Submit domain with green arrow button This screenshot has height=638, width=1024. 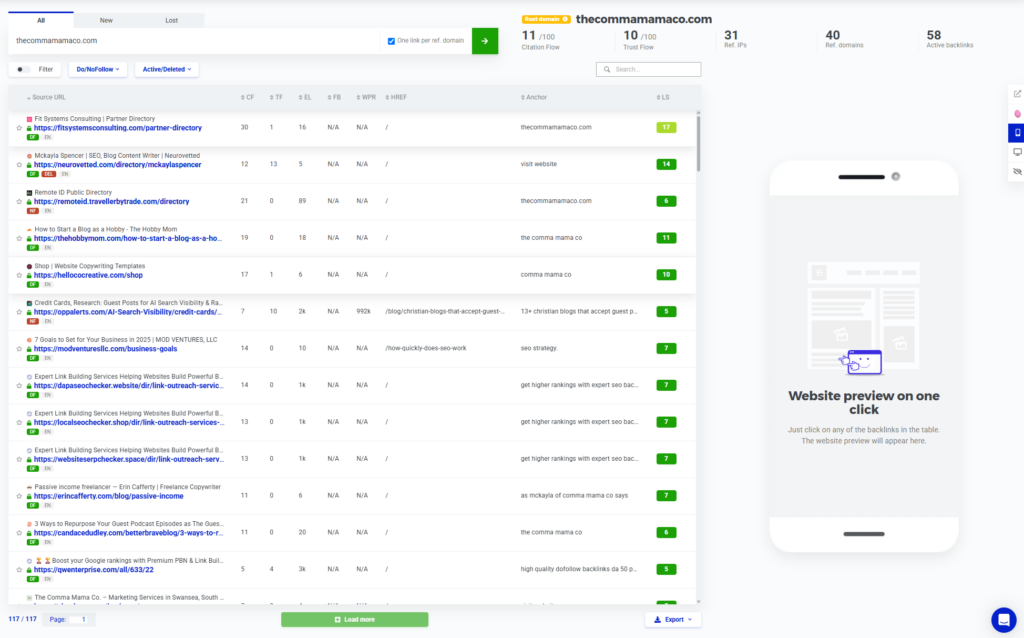tap(485, 40)
